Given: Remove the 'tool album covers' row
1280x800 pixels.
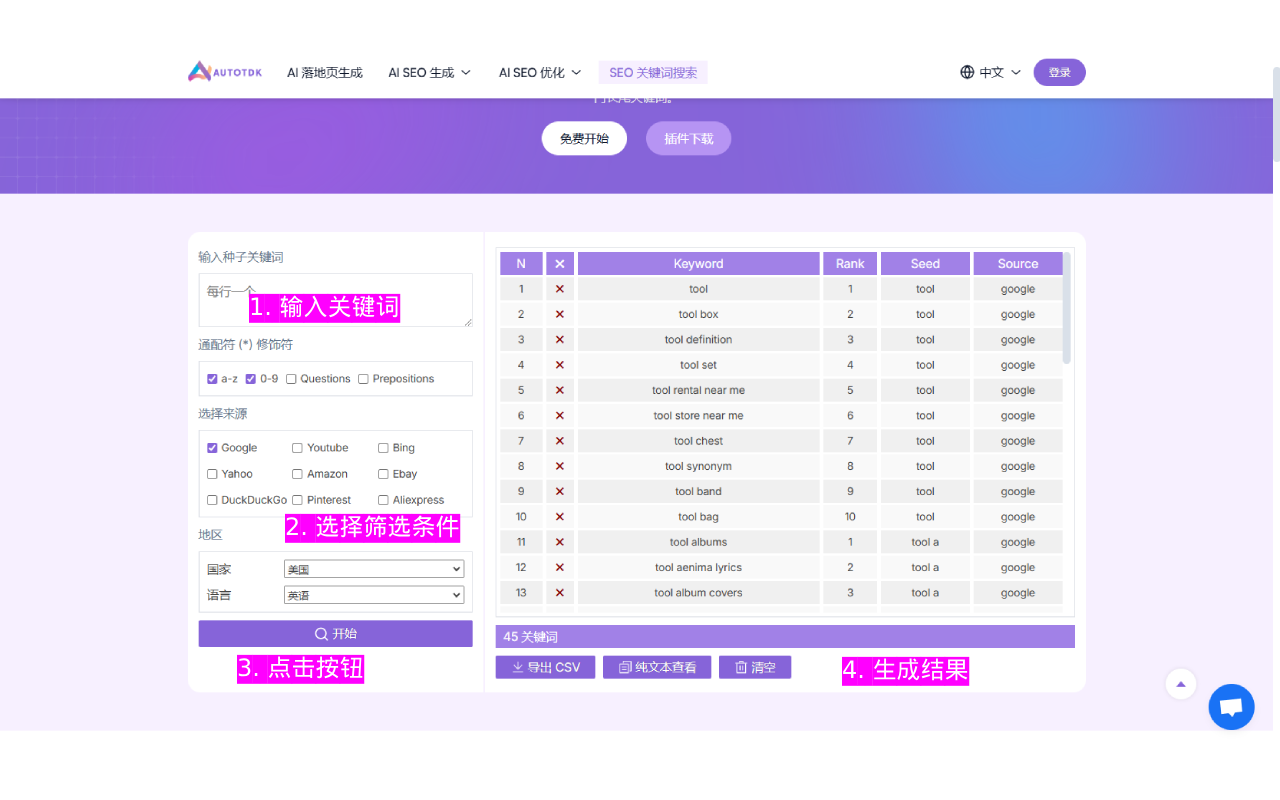Looking at the screenshot, I should [559, 593].
